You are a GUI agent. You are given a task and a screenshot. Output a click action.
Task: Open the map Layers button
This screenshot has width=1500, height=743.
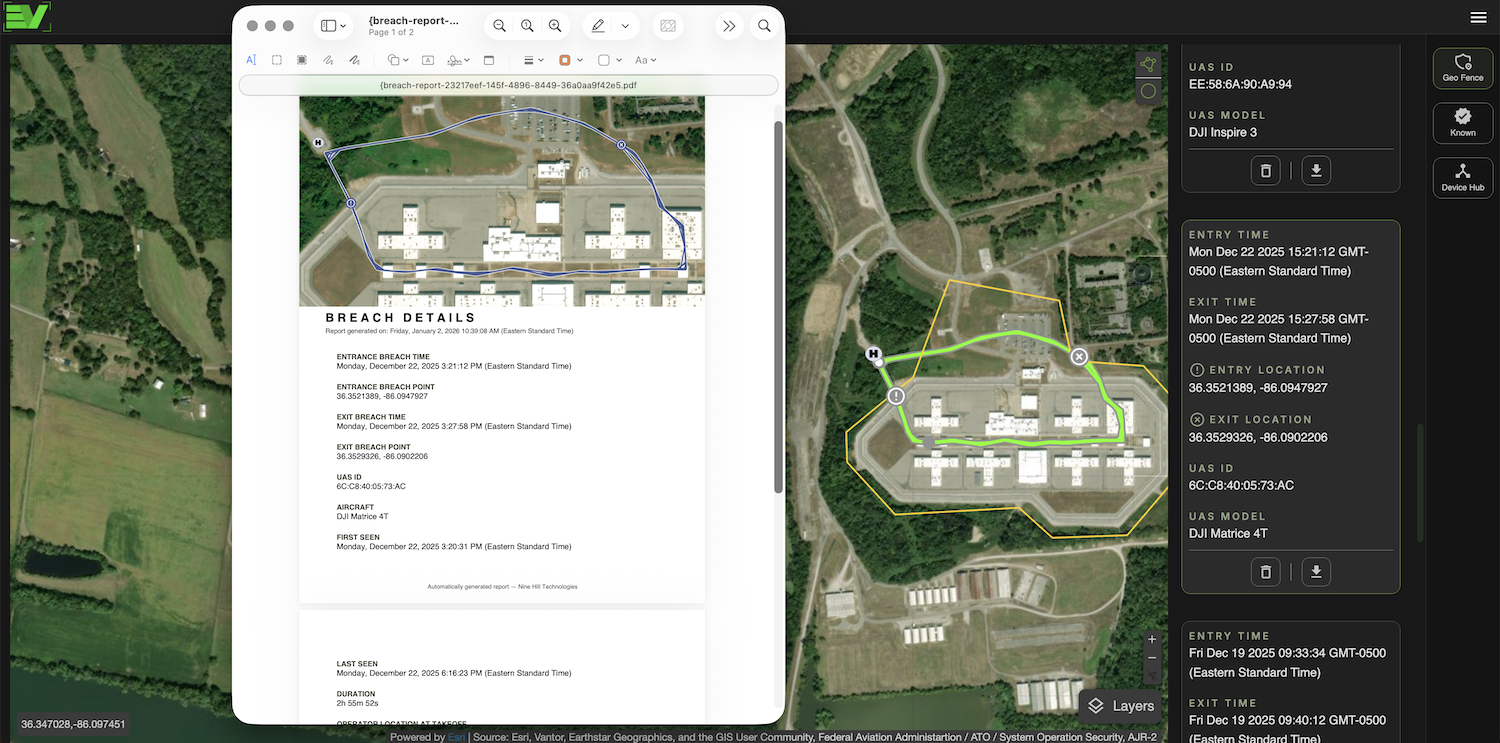coord(1121,706)
